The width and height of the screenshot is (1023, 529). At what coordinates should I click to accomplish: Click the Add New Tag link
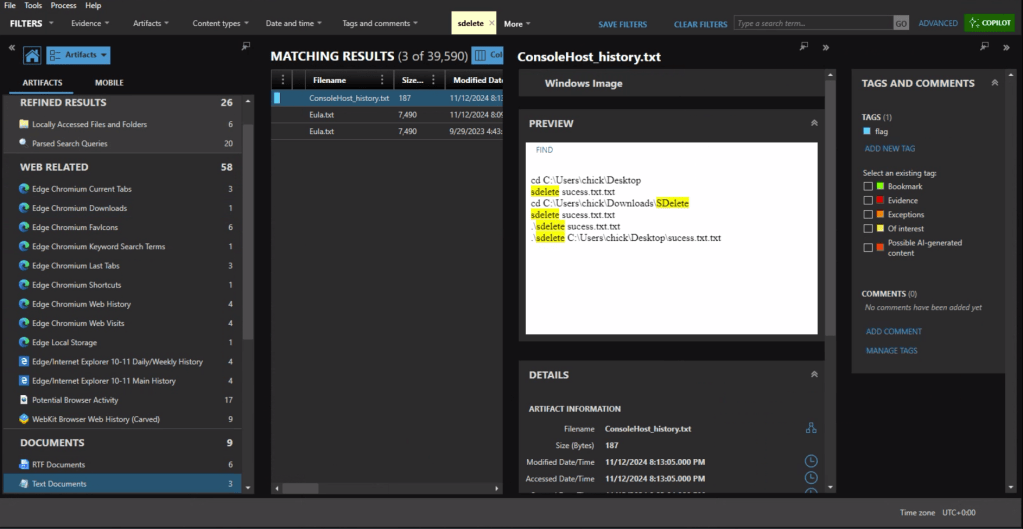(889, 149)
